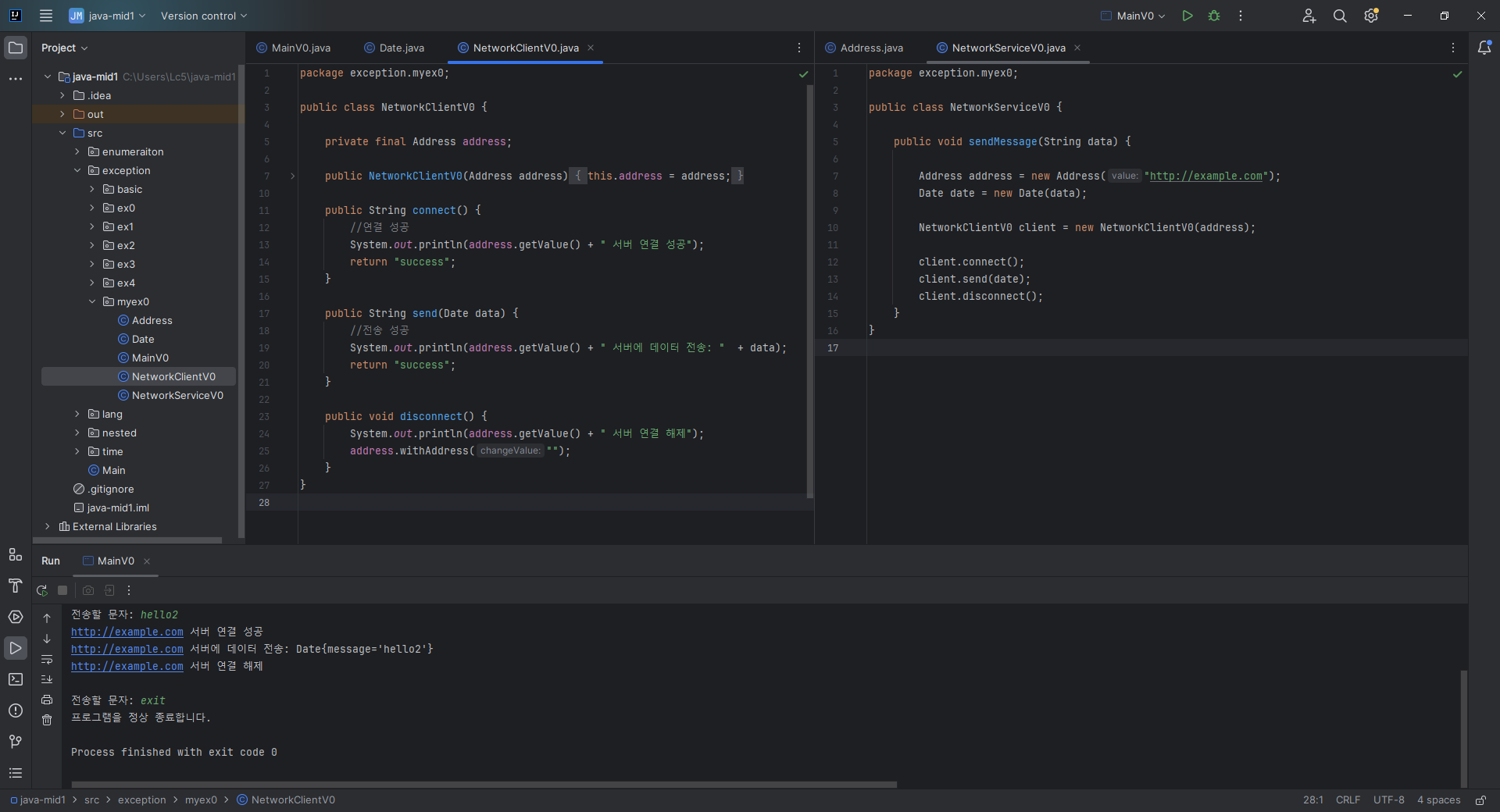Open the Terminal tool window
Viewport: 1500px width, 812px height.
pyautogui.click(x=16, y=679)
